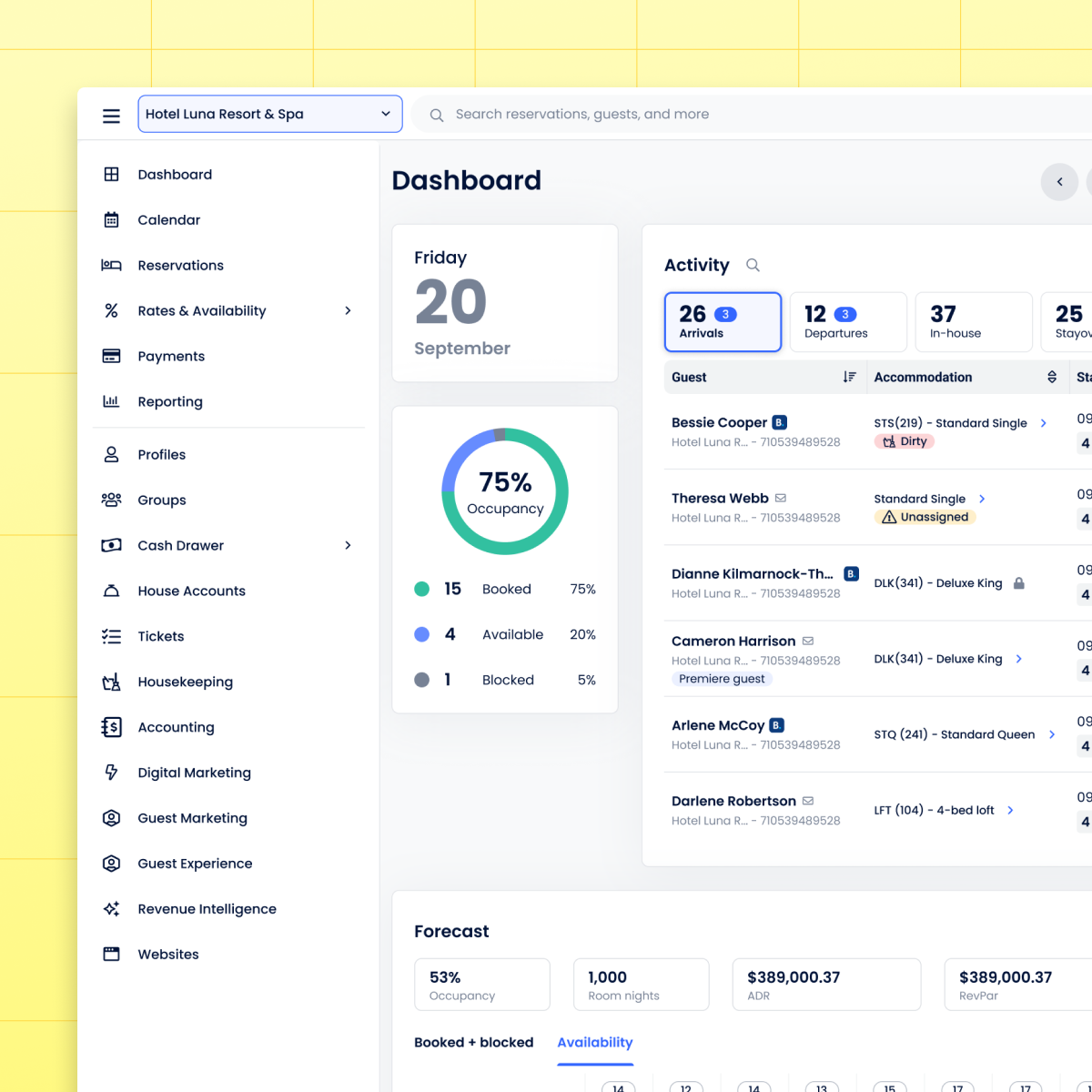Click into the search reservations field

(x=752, y=114)
